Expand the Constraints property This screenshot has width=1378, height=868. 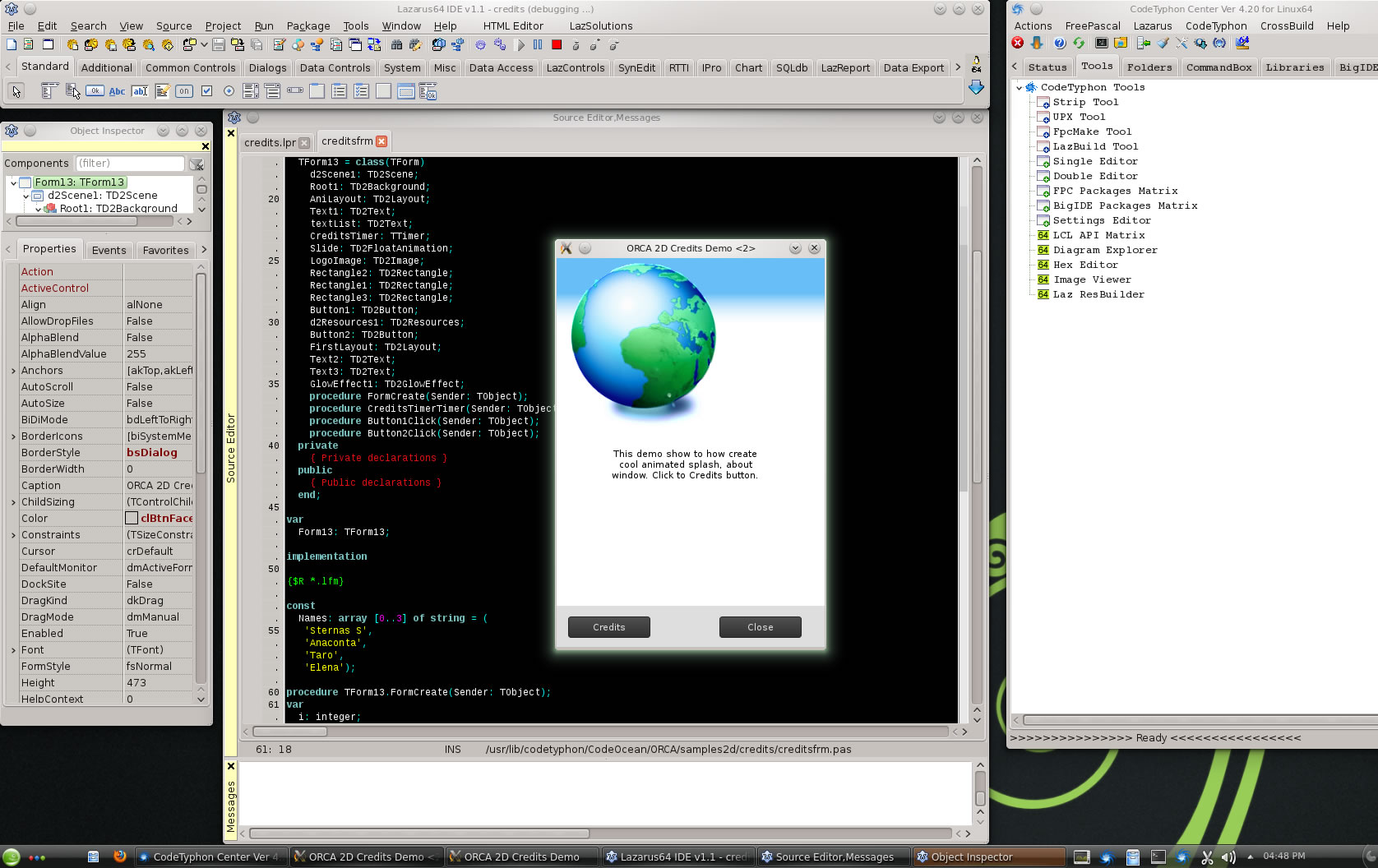tap(13, 535)
